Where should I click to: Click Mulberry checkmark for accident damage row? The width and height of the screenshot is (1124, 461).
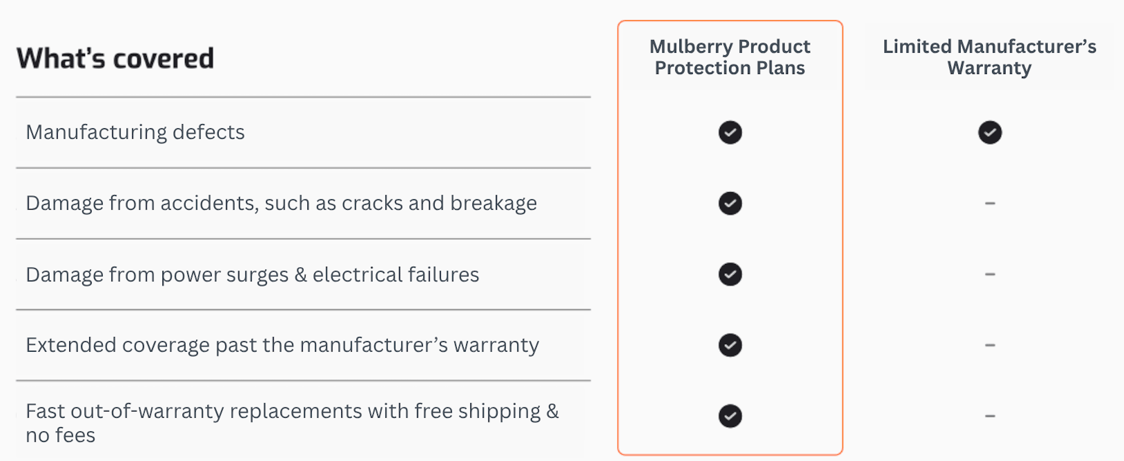click(x=730, y=203)
